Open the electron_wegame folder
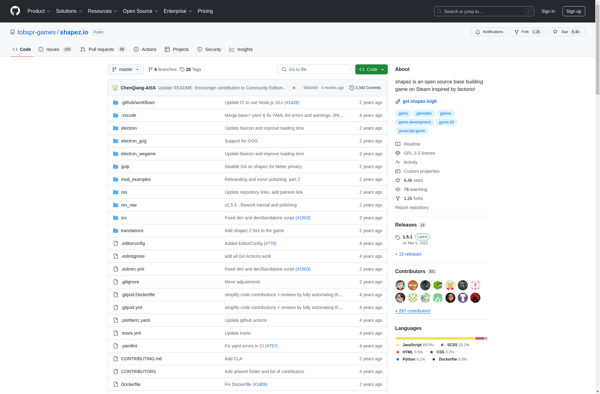This screenshot has width=600, height=394. tap(138, 154)
